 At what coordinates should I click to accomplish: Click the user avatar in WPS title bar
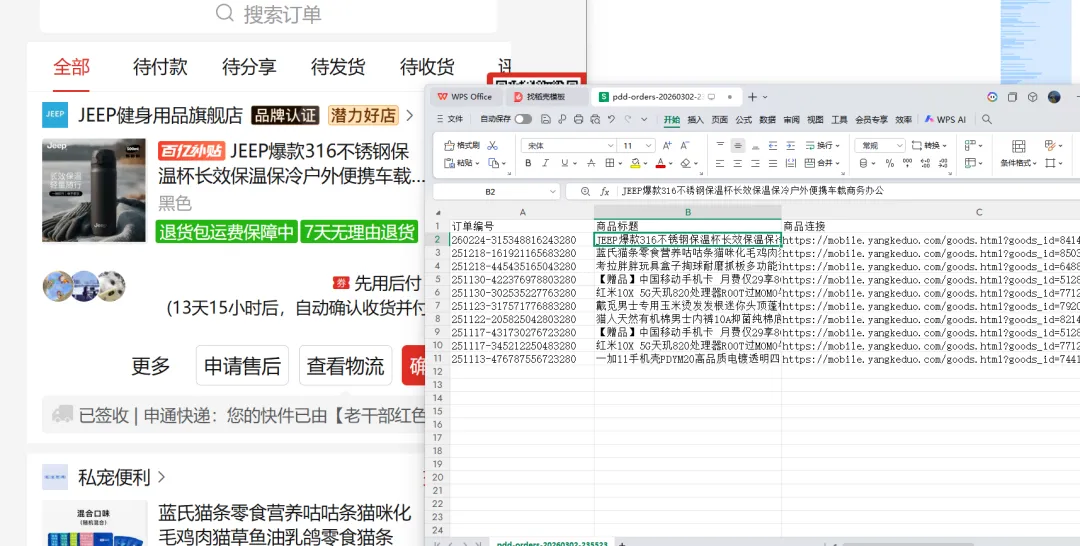[x=1055, y=97]
